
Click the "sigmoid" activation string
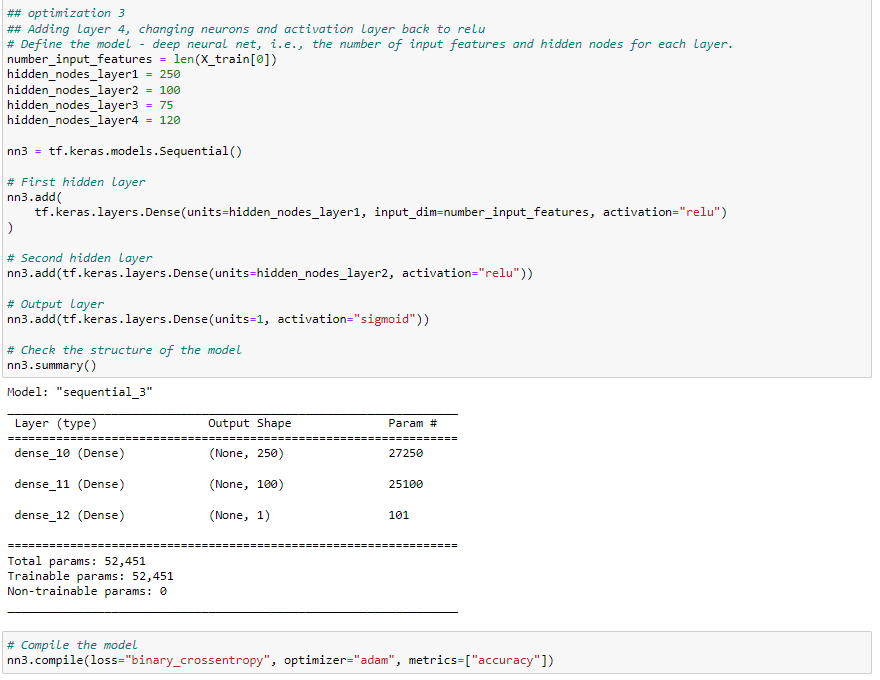pos(384,320)
